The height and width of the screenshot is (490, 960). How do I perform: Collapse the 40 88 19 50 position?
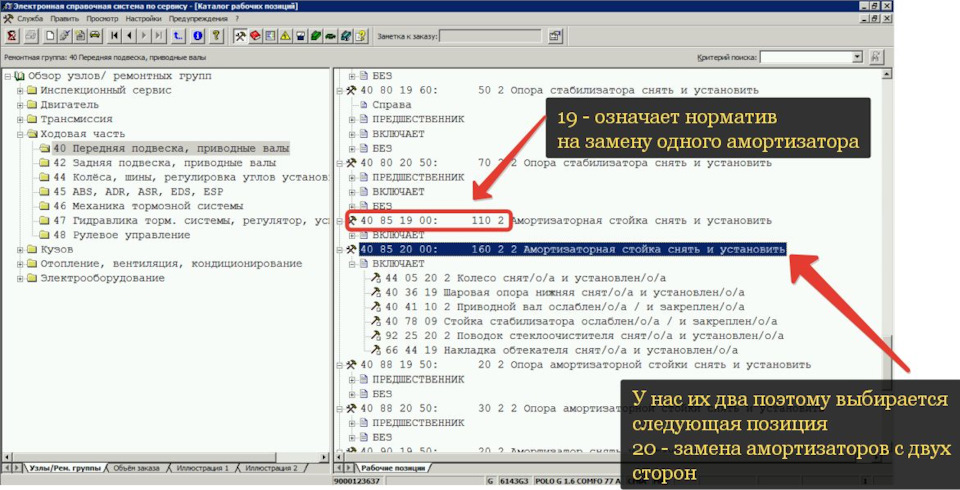tap(340, 365)
